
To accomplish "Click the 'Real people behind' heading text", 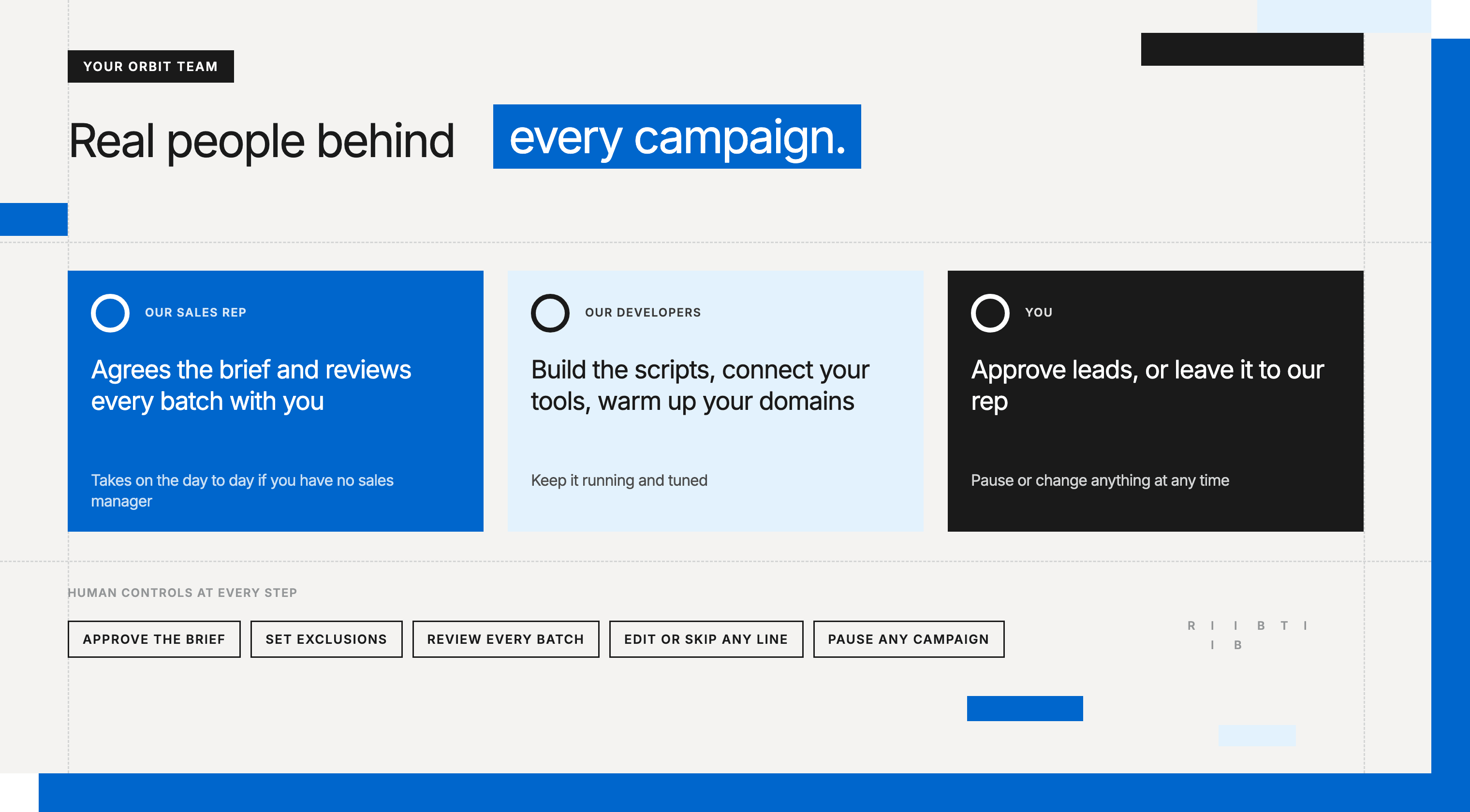I will point(261,142).
